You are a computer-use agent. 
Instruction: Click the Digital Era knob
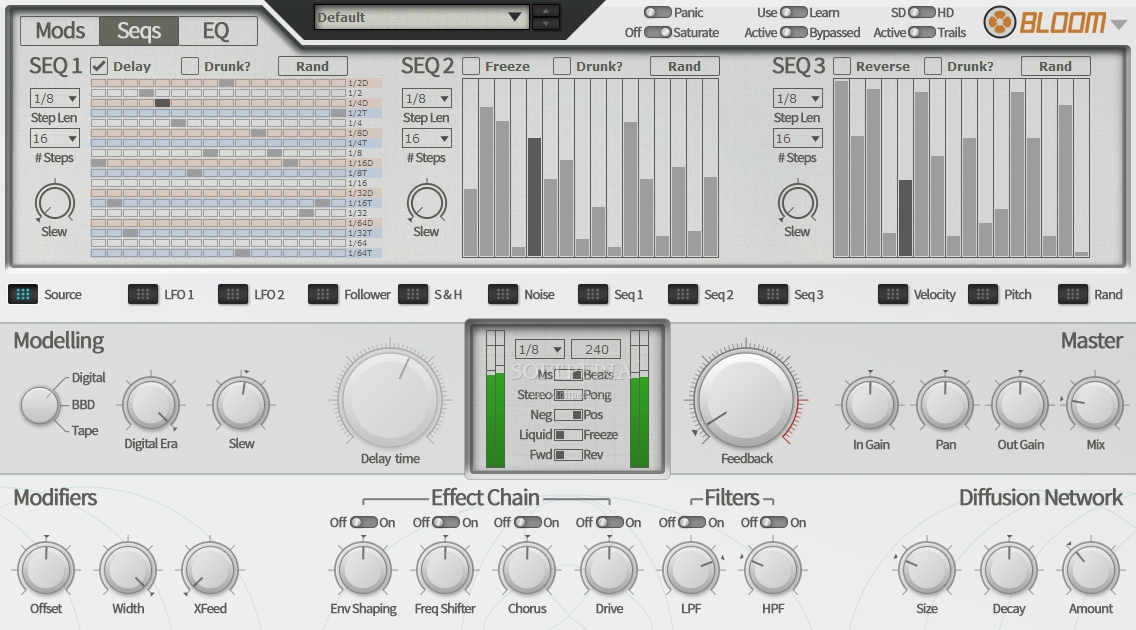151,405
